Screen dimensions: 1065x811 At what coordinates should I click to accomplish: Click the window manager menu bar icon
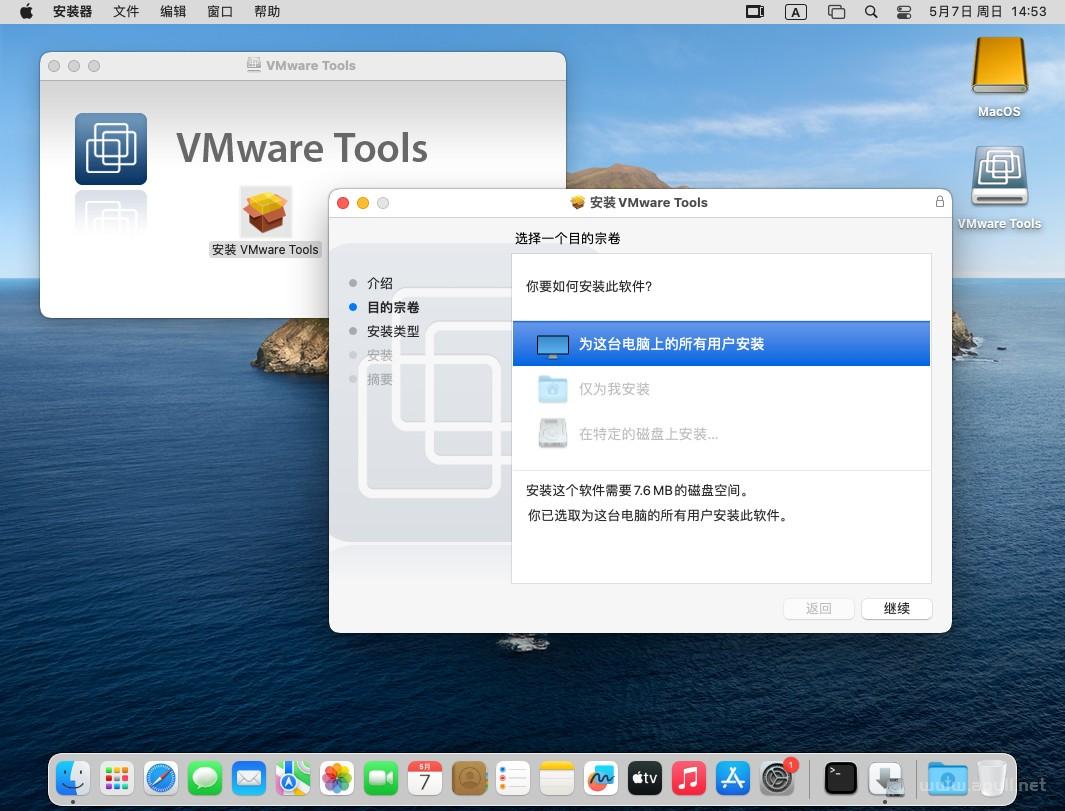(836, 12)
